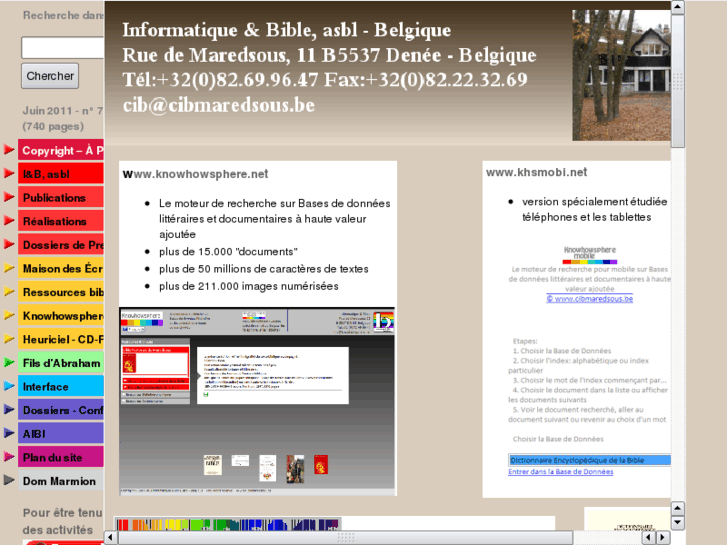This screenshot has height=545, width=727.
Task: Open the Réalisations menu item
Action: (61, 221)
